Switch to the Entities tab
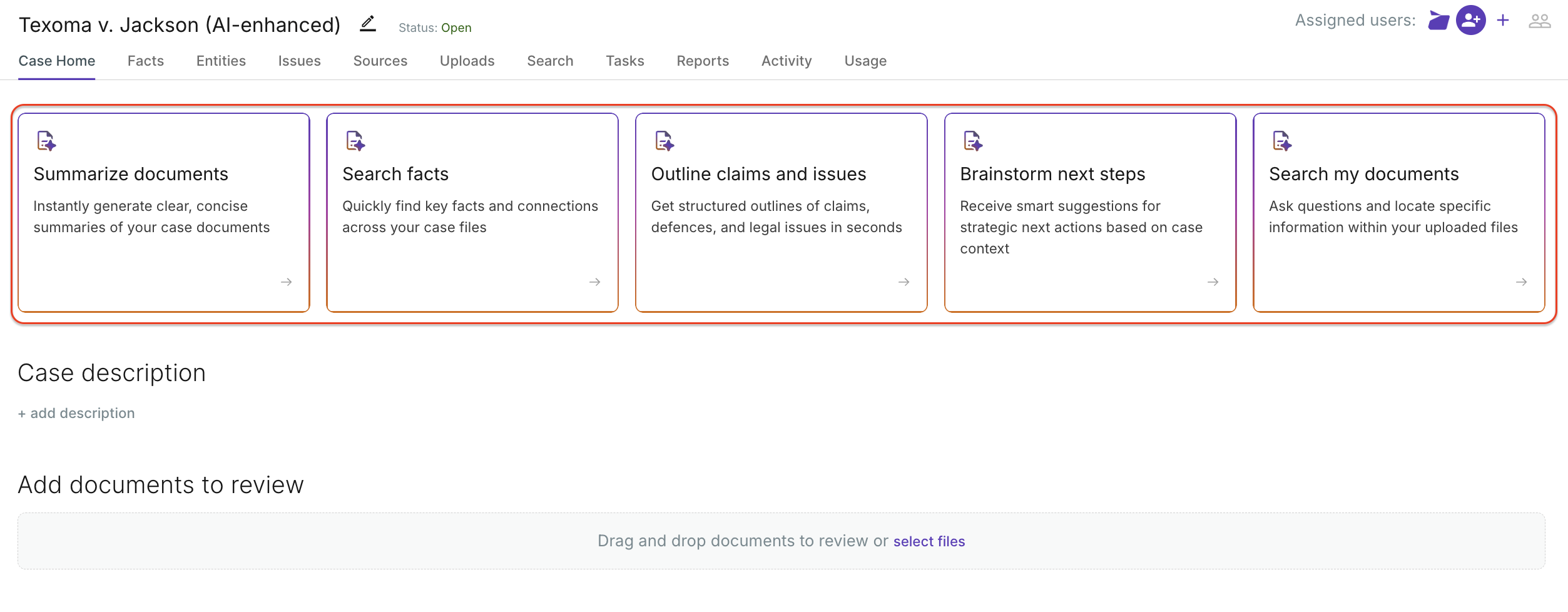The image size is (1568, 612). click(x=221, y=61)
